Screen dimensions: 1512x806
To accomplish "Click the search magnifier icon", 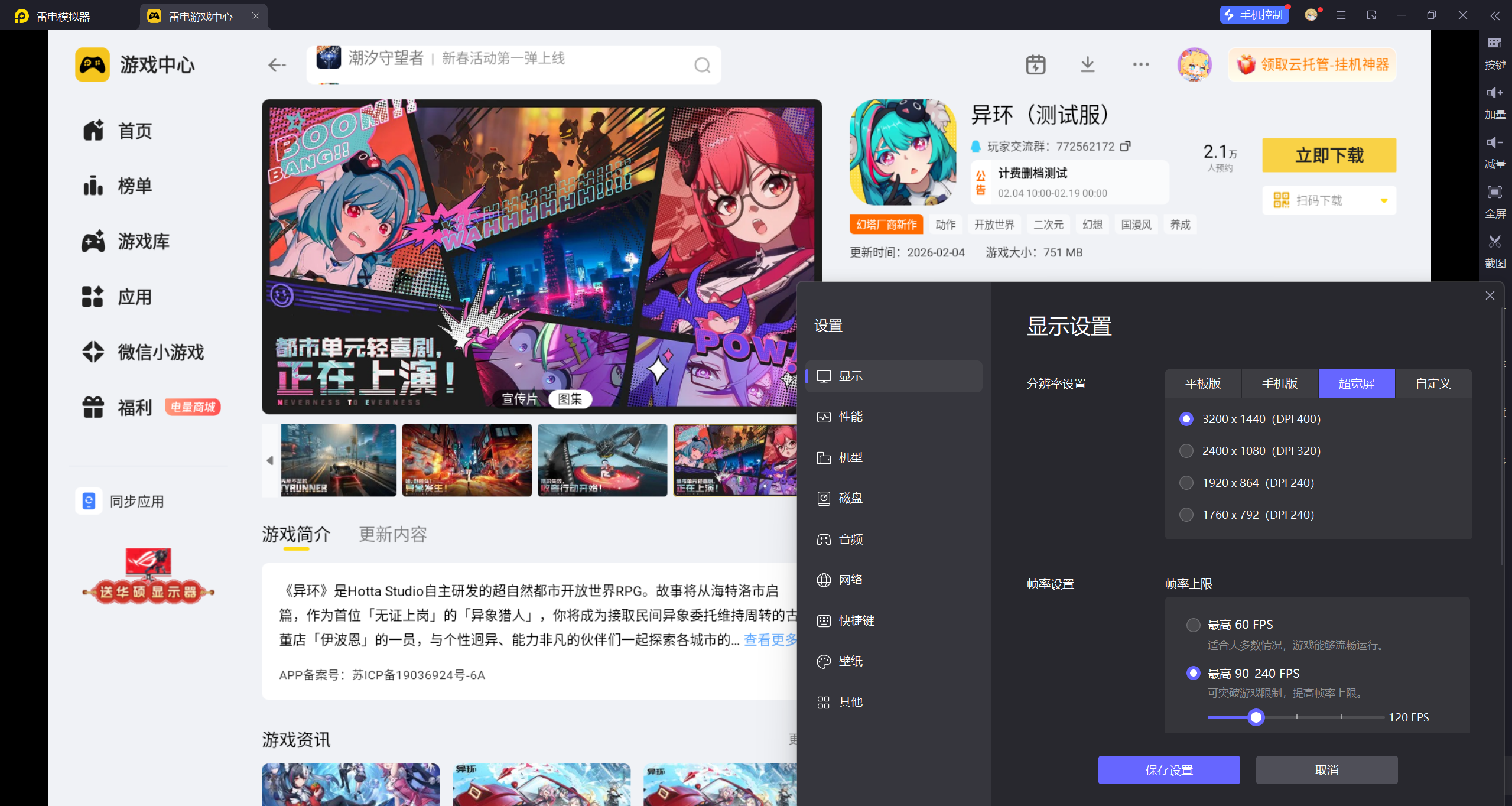I will pos(702,65).
